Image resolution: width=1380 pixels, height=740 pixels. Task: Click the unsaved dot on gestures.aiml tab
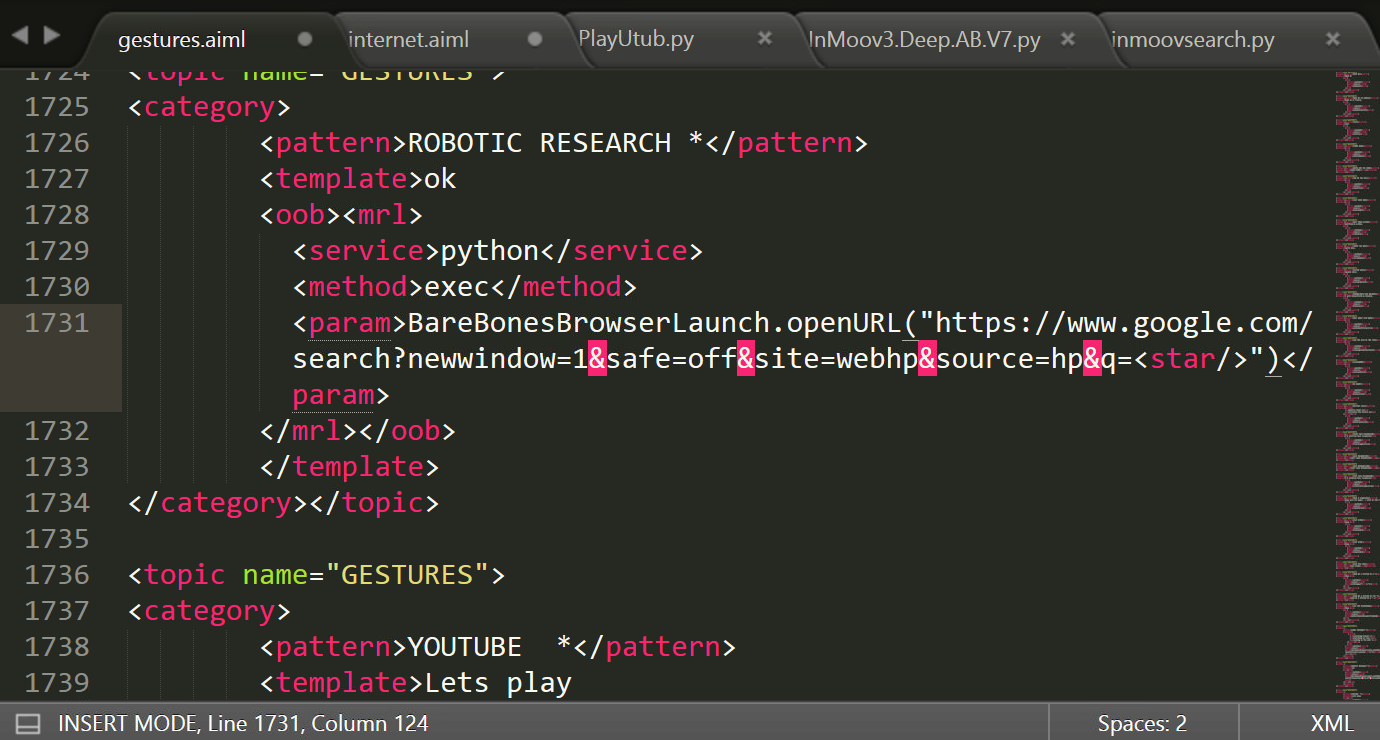click(x=305, y=39)
